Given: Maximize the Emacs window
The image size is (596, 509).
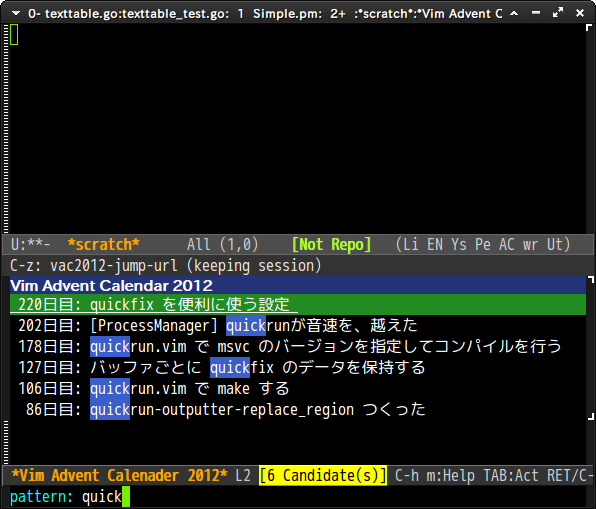Looking at the screenshot, I should pos(558,13).
